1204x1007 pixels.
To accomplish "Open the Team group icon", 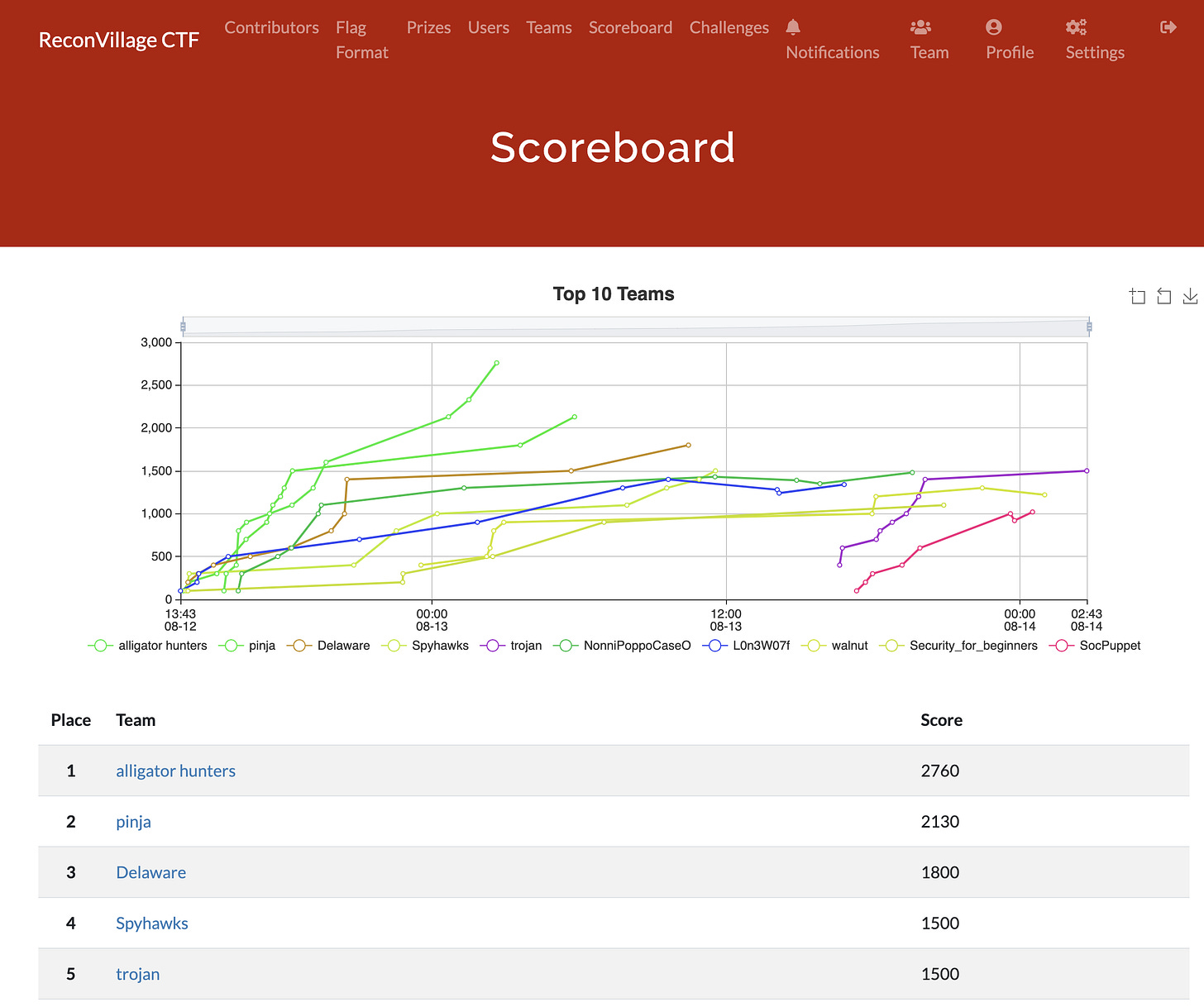I will [x=920, y=27].
